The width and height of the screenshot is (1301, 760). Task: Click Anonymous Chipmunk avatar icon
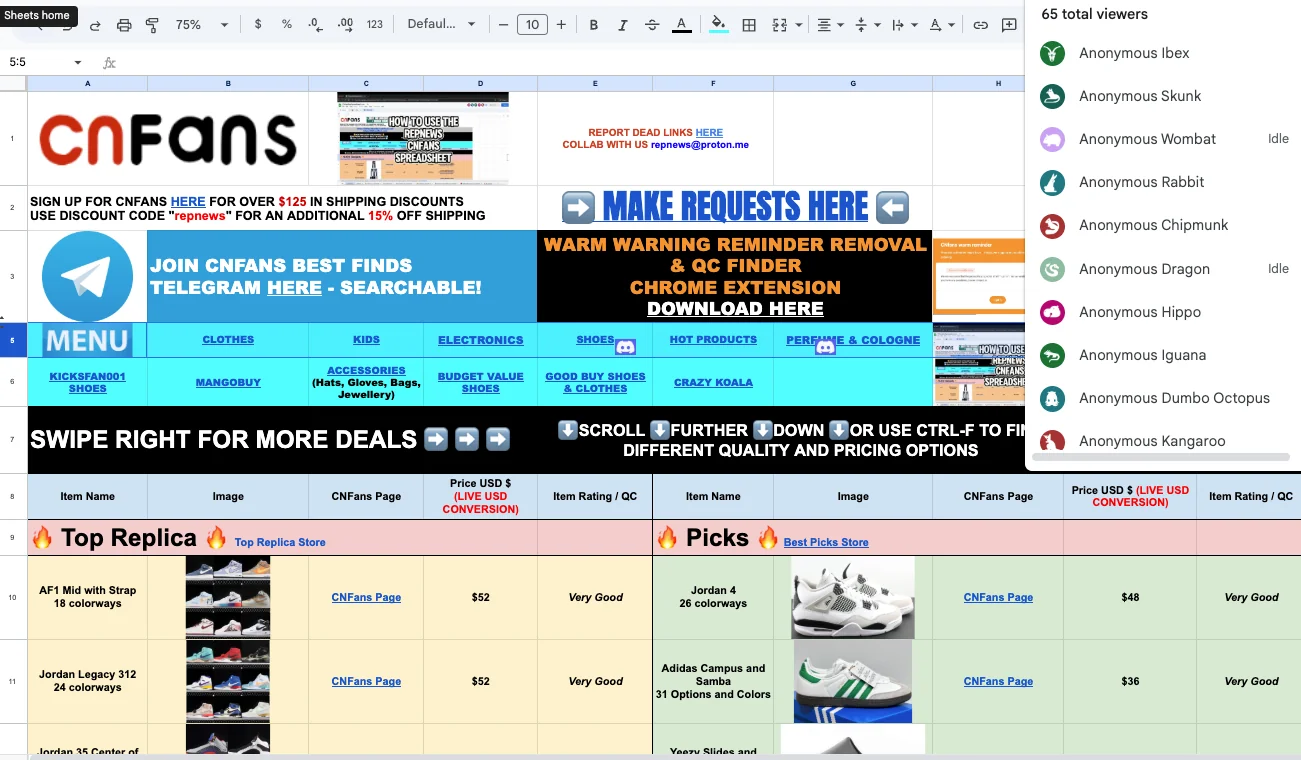[x=1052, y=226]
